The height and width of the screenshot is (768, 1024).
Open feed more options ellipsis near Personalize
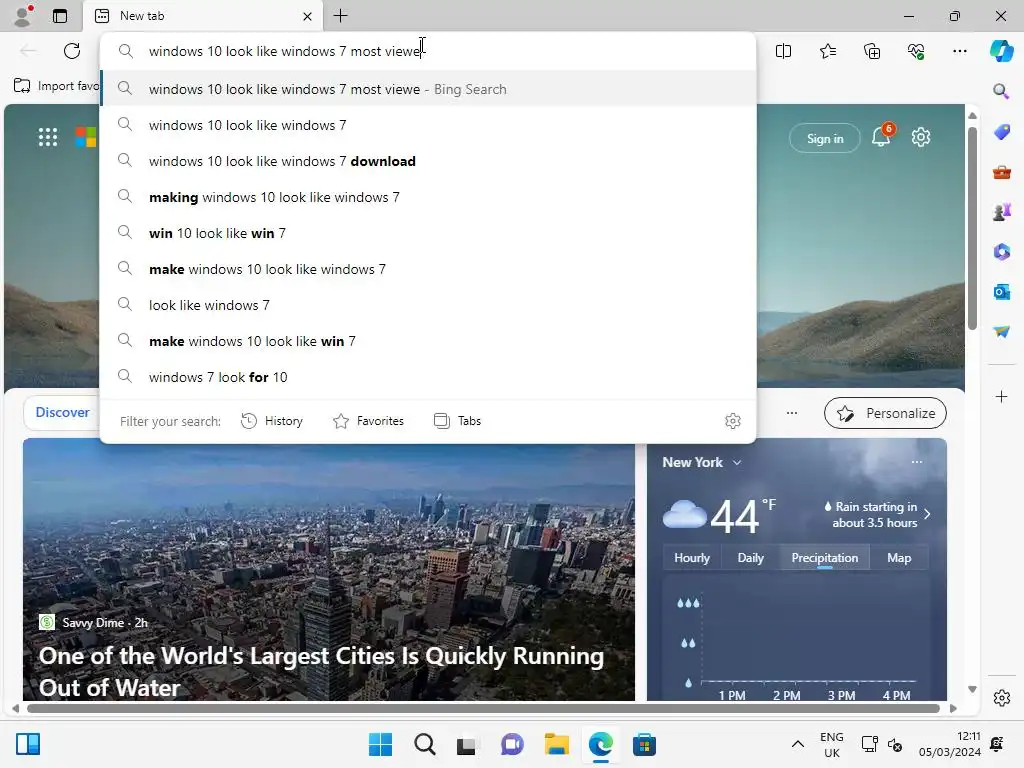tap(792, 413)
